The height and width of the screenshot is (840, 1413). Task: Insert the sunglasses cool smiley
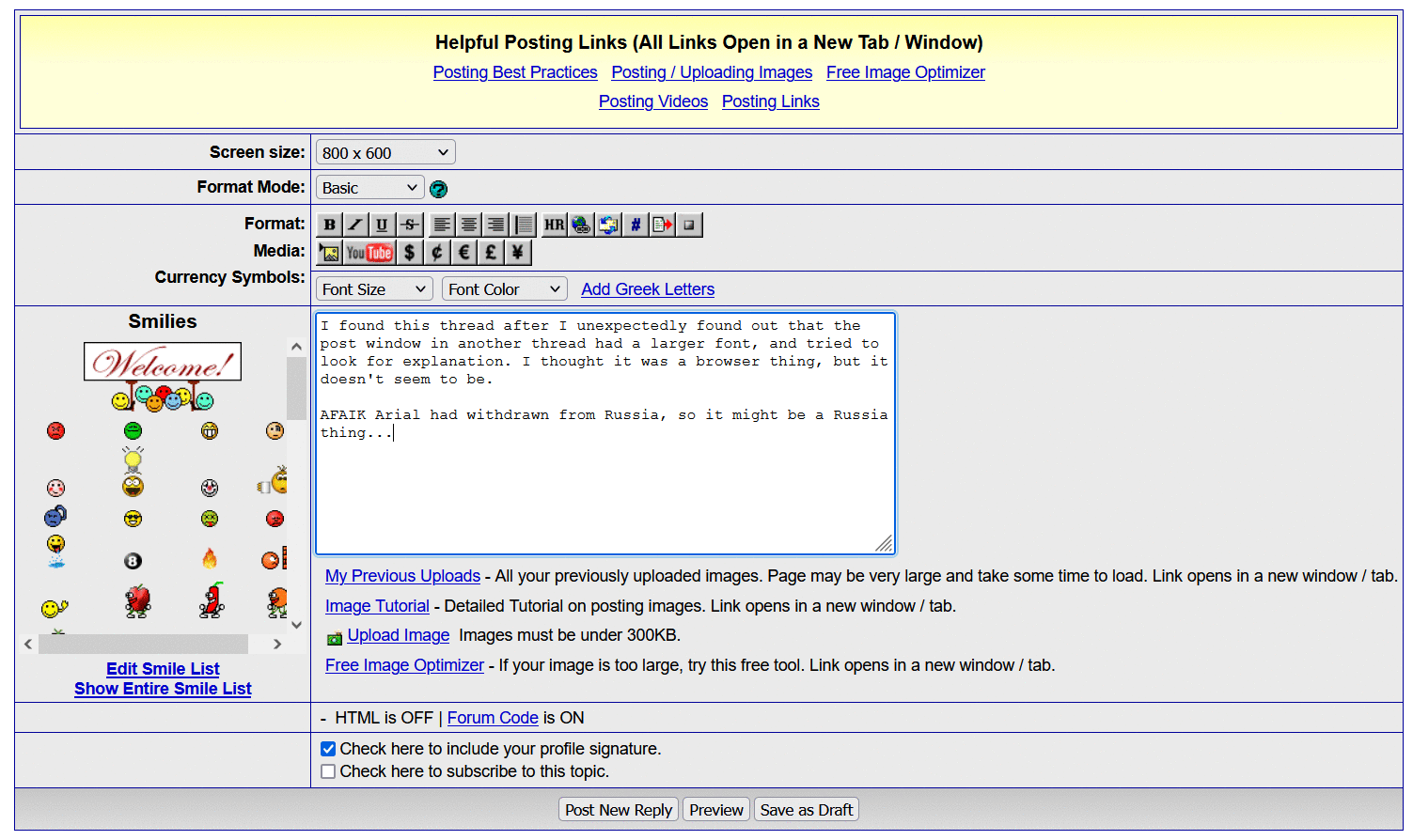[x=133, y=519]
